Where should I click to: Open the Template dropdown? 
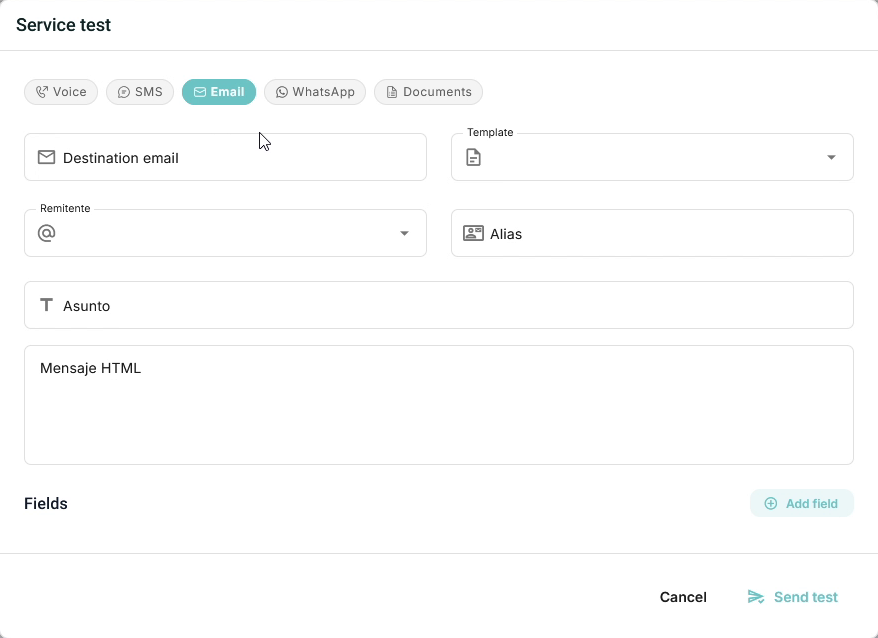pos(652,157)
